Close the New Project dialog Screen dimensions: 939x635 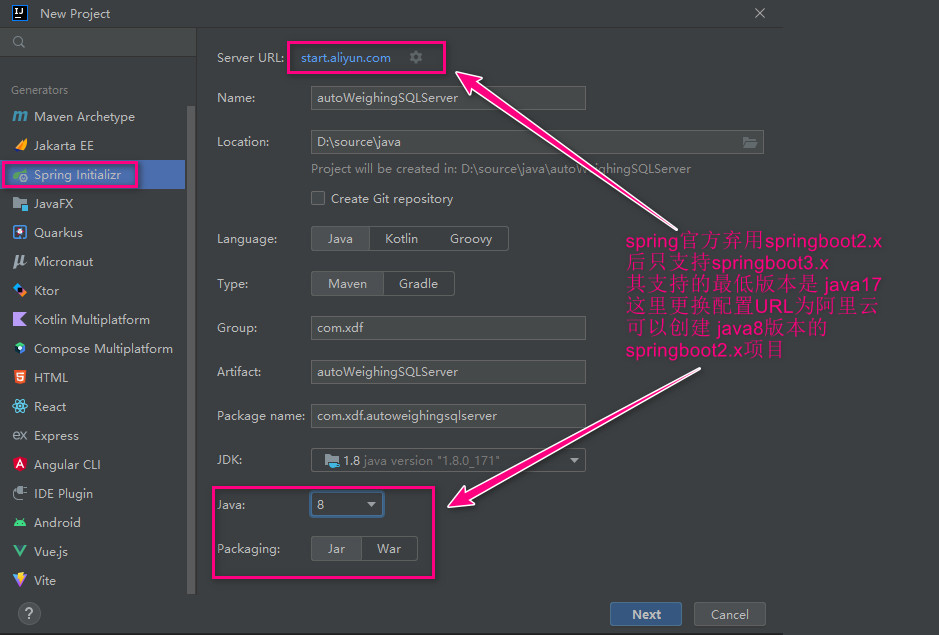[x=759, y=13]
